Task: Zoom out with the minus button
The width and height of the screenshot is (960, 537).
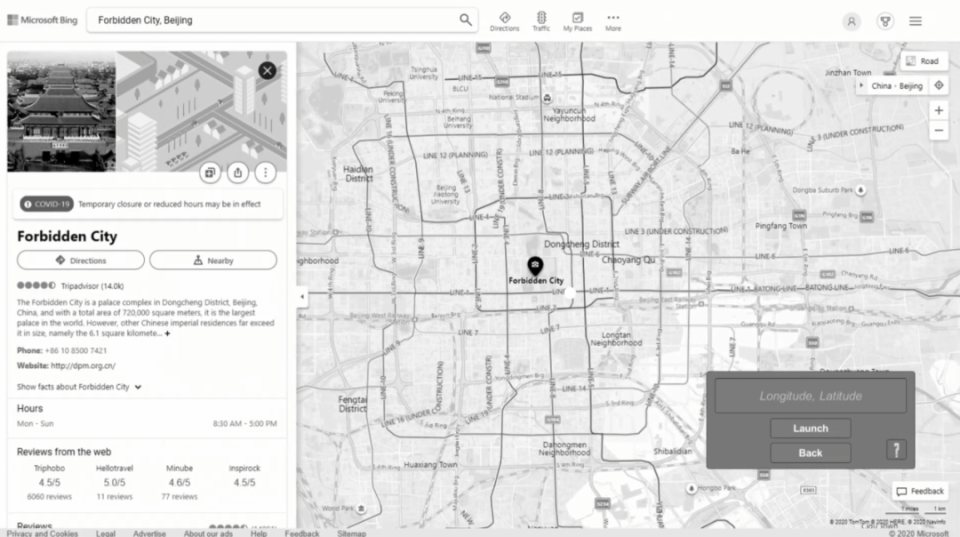Action: tap(939, 130)
